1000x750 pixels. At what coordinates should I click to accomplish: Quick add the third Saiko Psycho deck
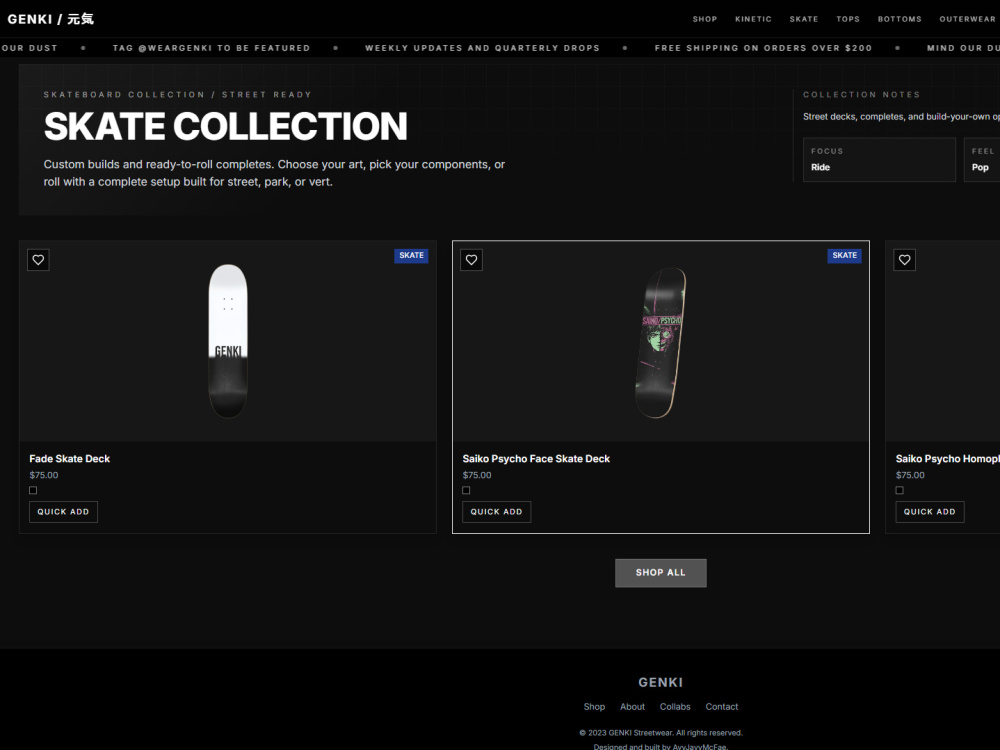coord(929,512)
